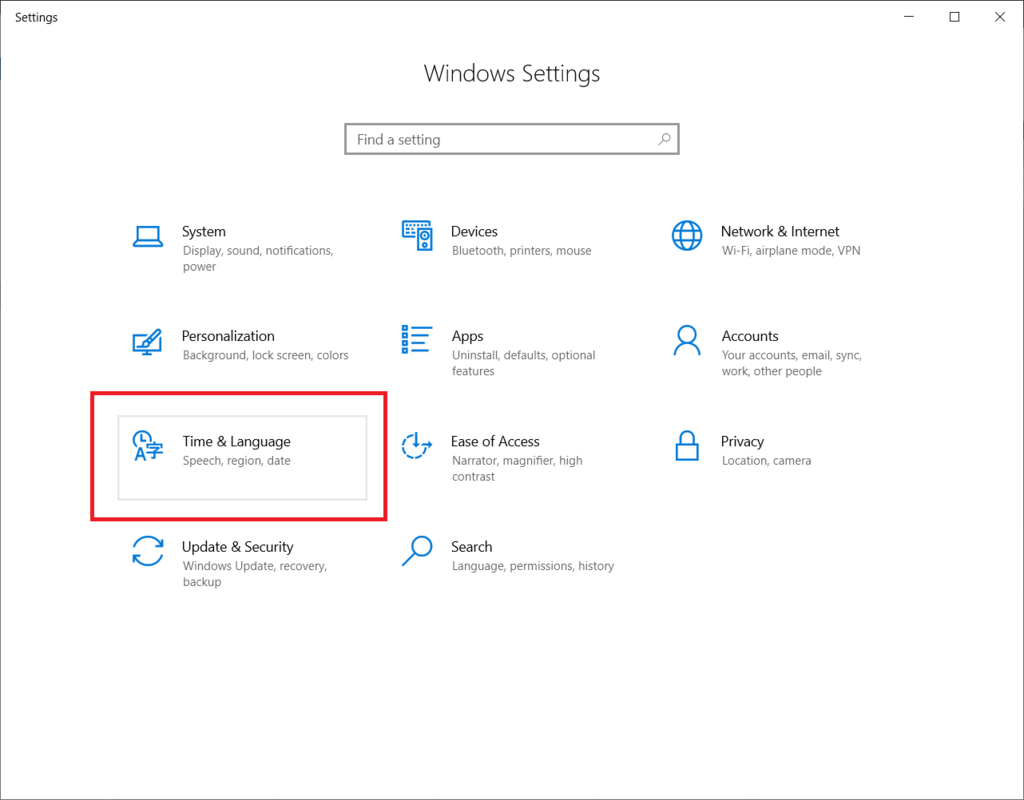Click the Windows Settings page title
This screenshot has width=1024, height=800.
click(512, 73)
